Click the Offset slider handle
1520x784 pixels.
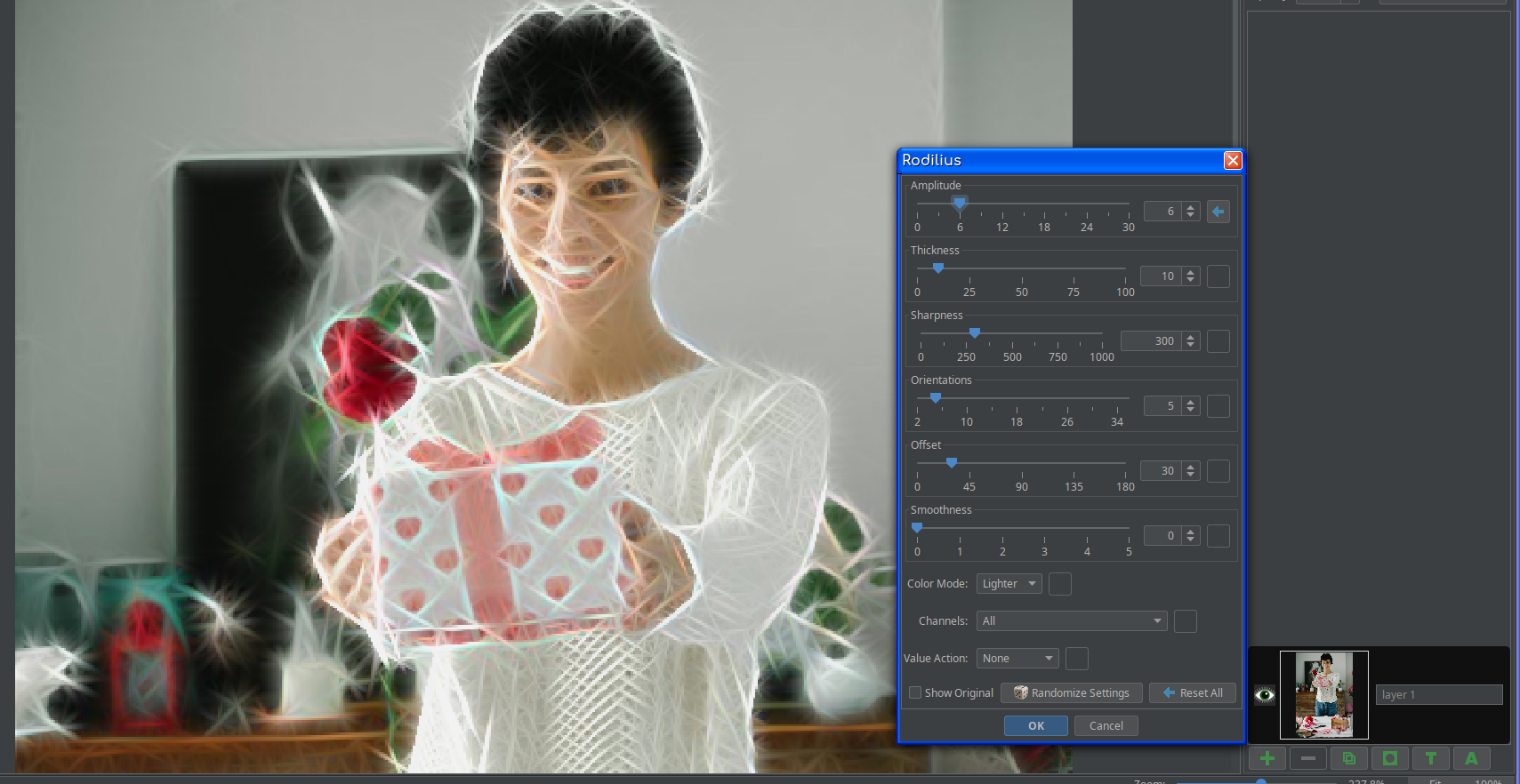coord(952,463)
